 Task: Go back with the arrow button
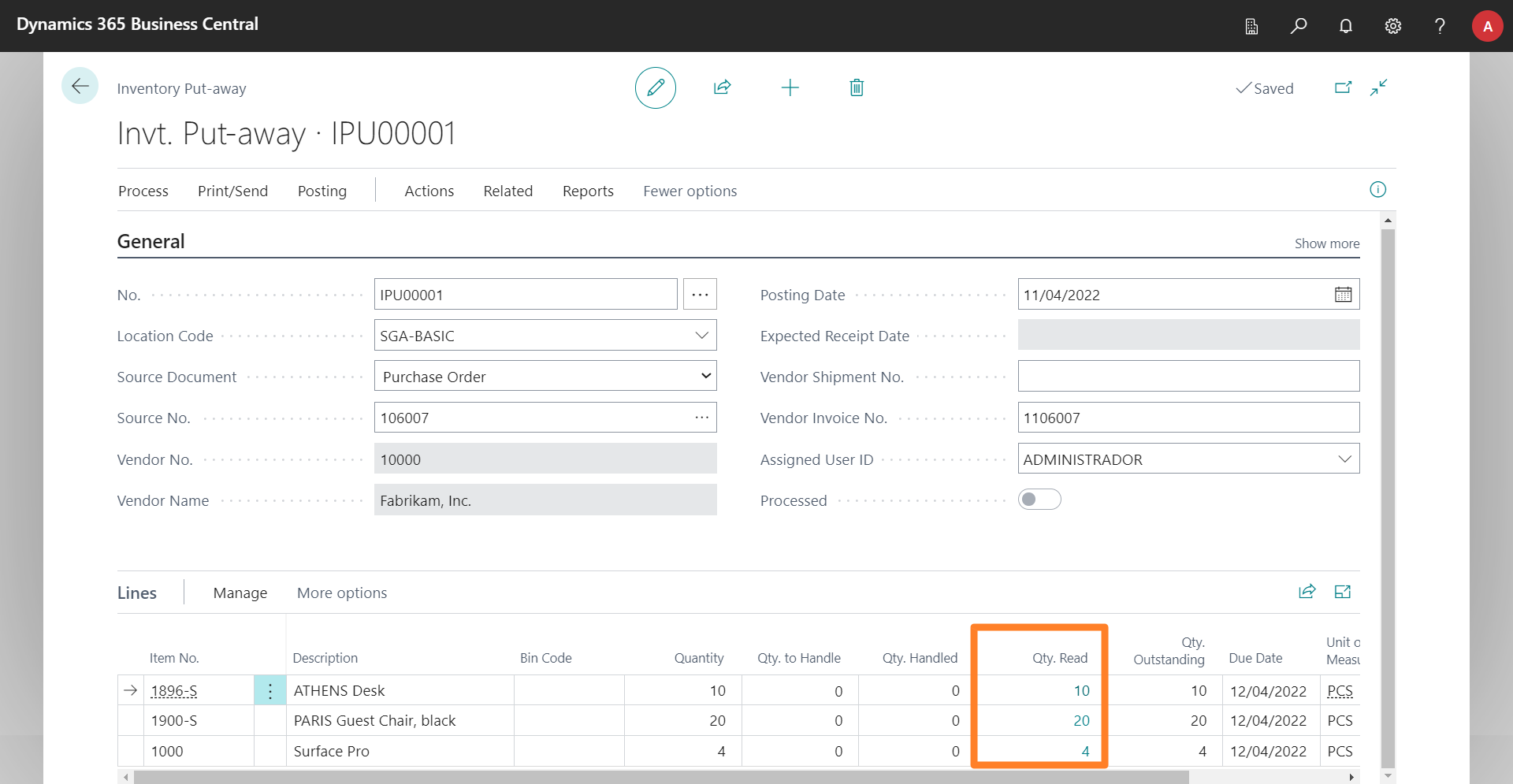[x=80, y=86]
